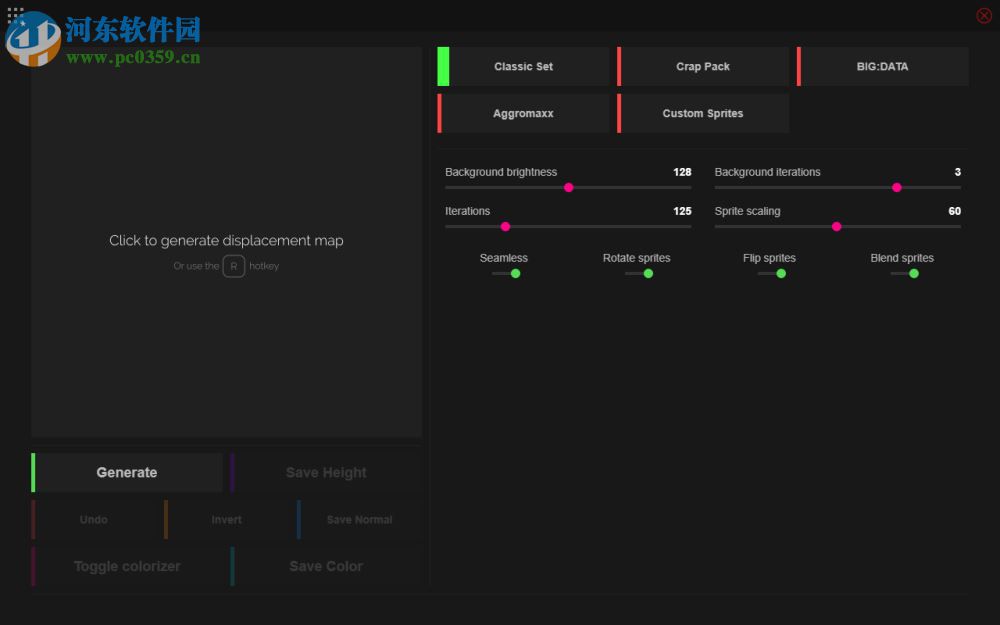Invert the displacement map
Screen dimensions: 1000x625
226,519
